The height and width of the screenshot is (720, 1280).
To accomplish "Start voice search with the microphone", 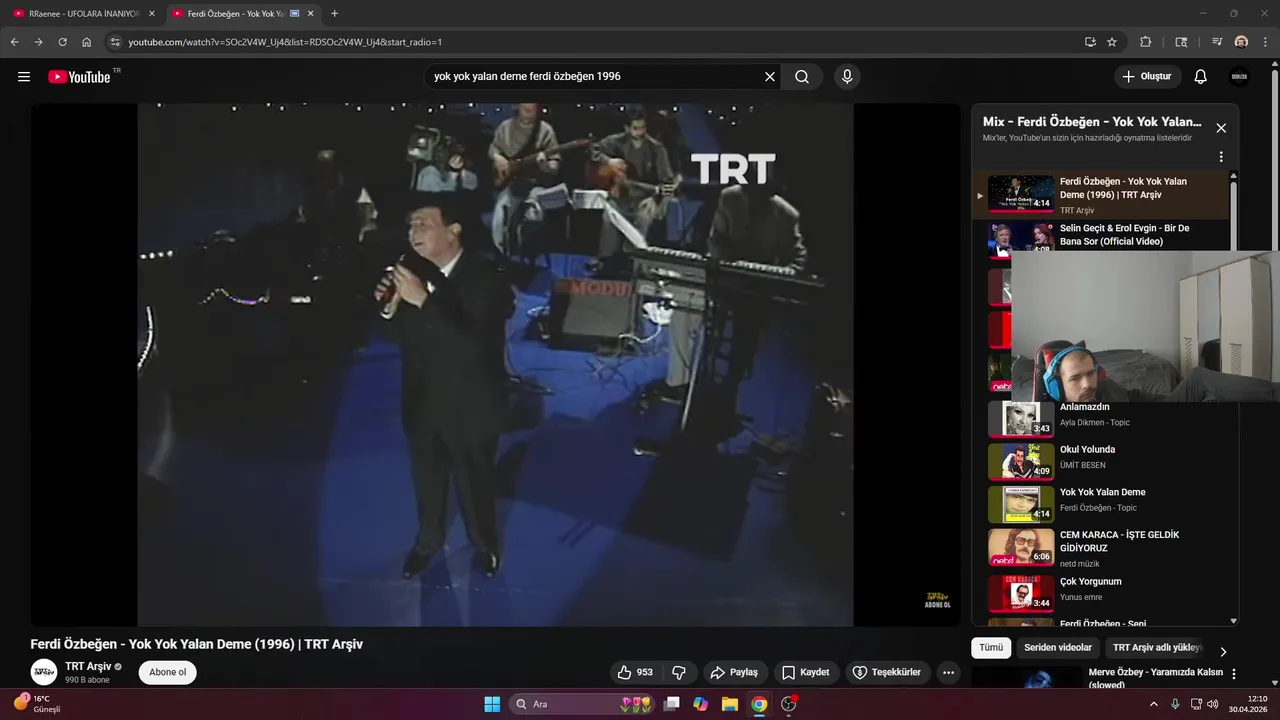I will (847, 77).
